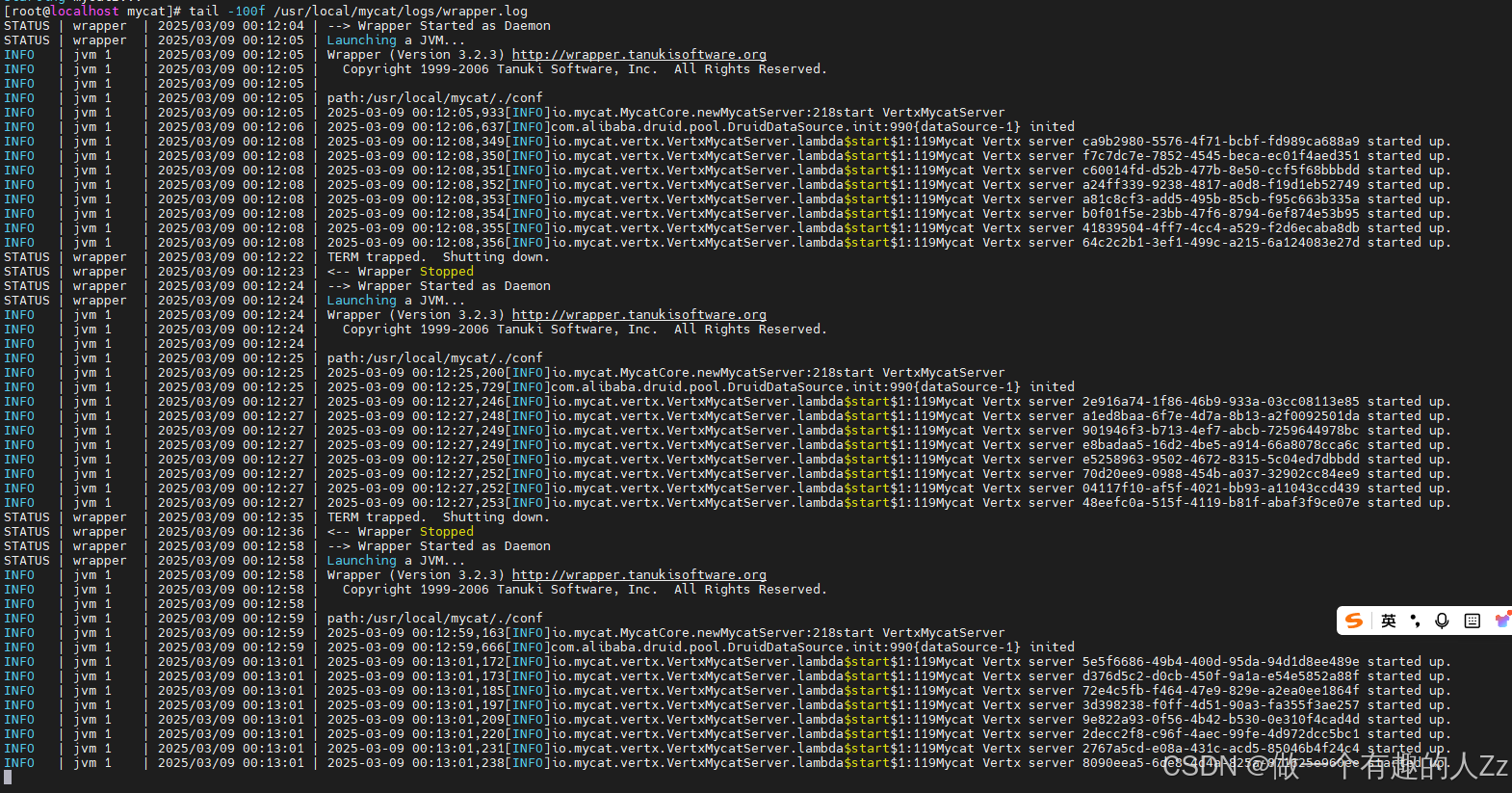
Task: Click the DruidDataSource inited line at 00:12:06,637
Action: [700, 127]
